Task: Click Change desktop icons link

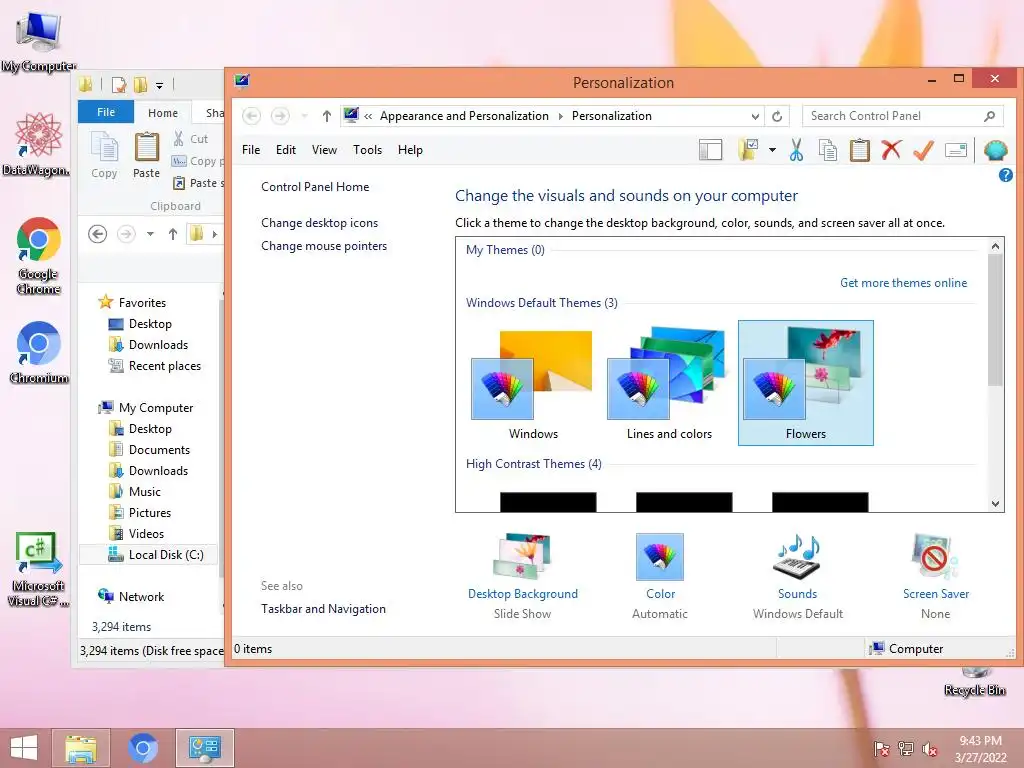Action: tap(319, 223)
